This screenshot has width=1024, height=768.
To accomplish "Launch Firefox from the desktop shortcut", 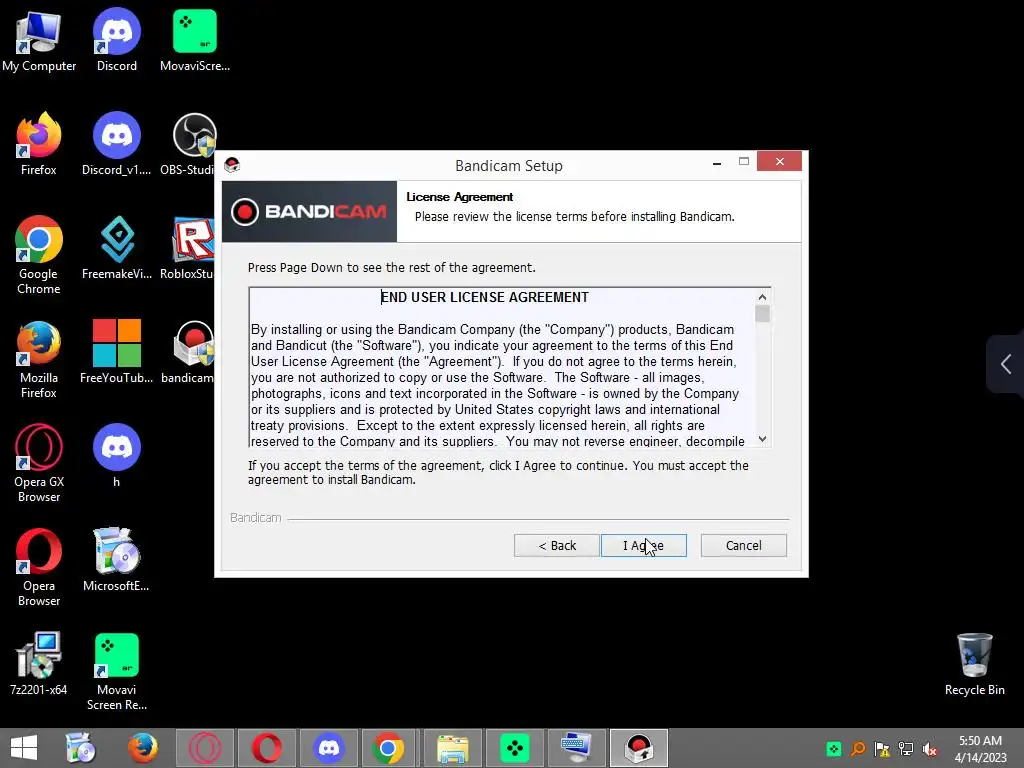I will [x=39, y=144].
